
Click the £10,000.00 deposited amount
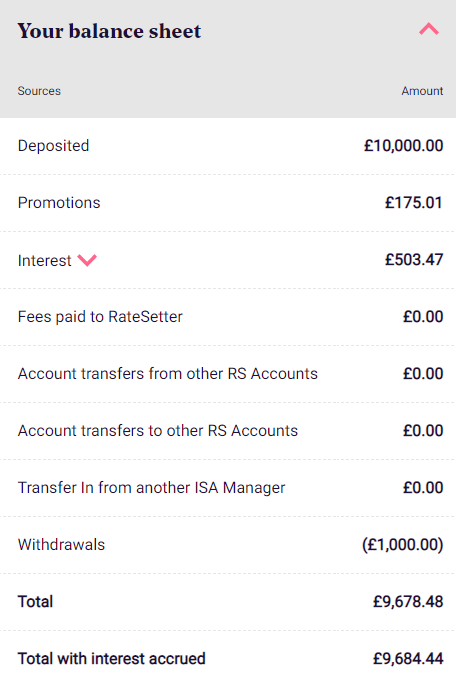404,146
